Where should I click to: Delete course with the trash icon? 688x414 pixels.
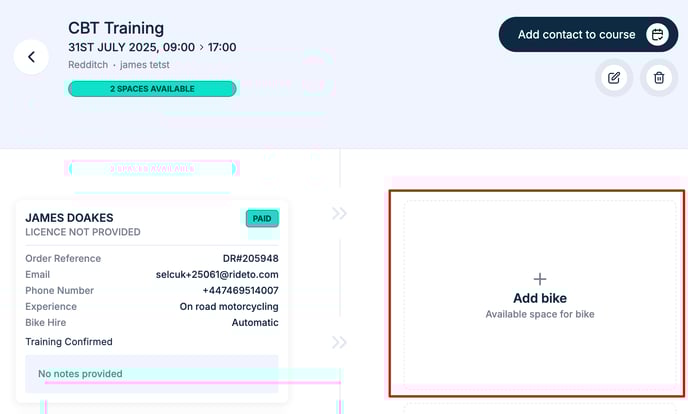point(658,77)
